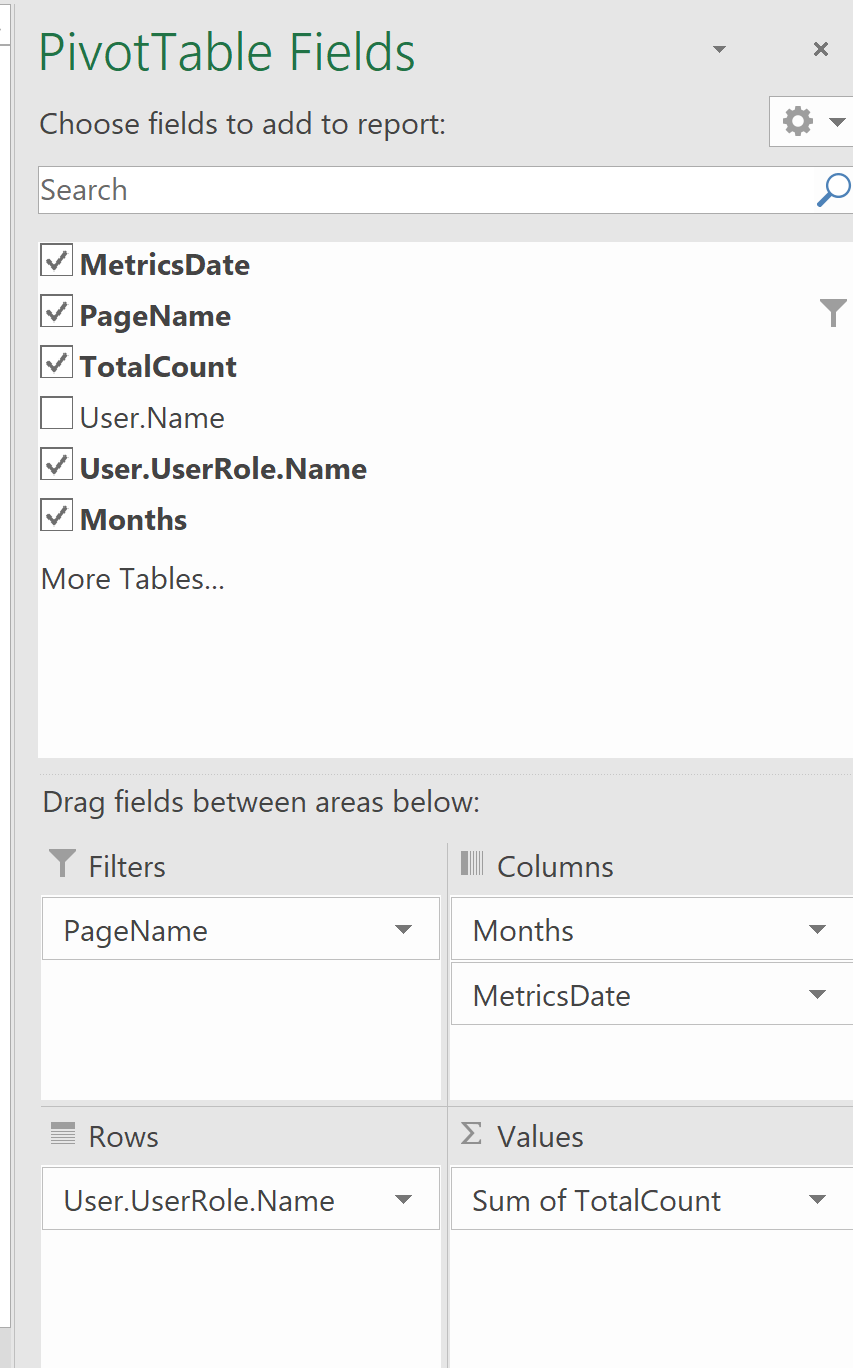Toggle the PageName field checkbox
The width and height of the screenshot is (853, 1368).
(56, 312)
